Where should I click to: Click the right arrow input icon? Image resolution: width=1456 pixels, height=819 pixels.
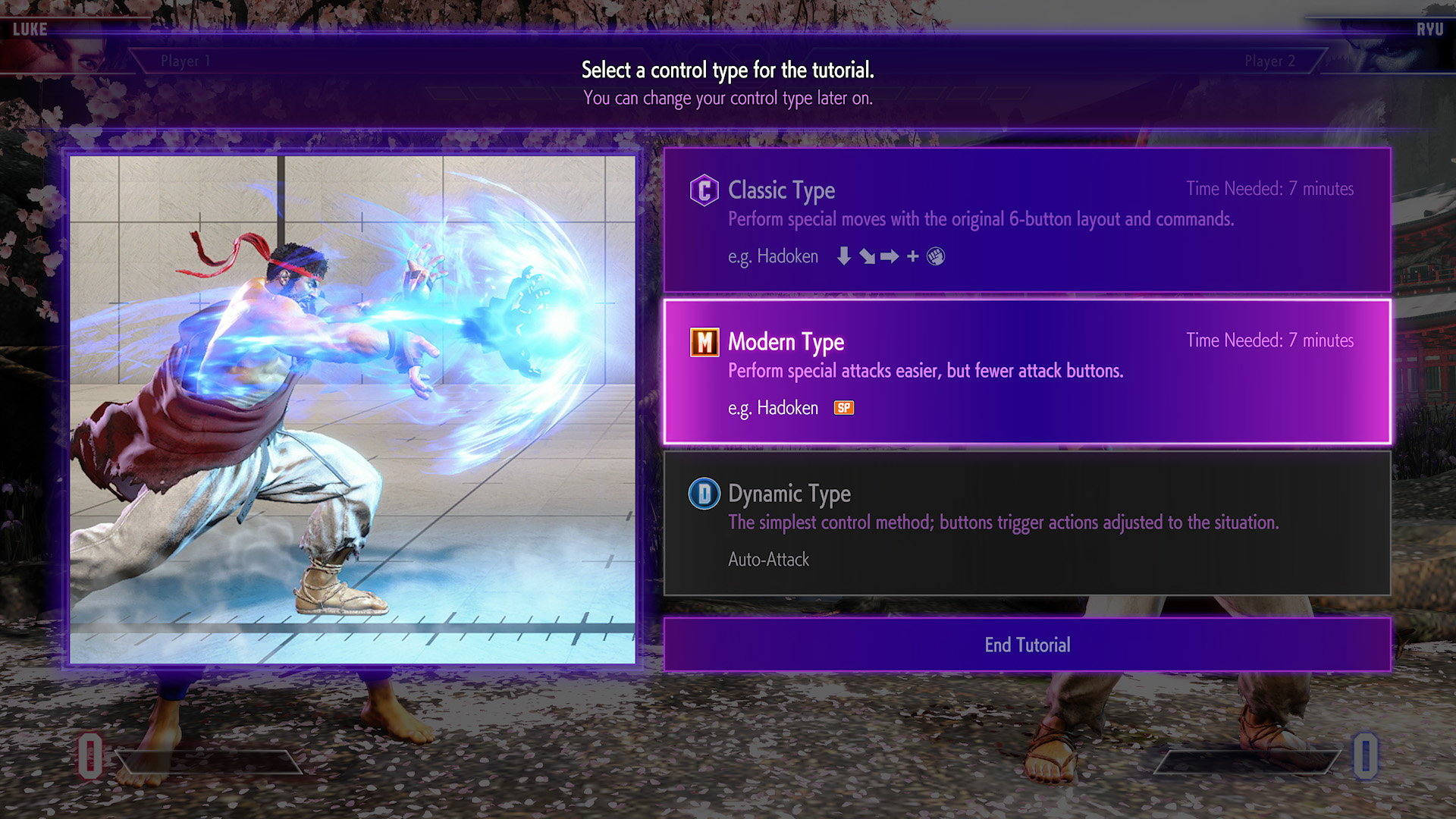pos(890,256)
